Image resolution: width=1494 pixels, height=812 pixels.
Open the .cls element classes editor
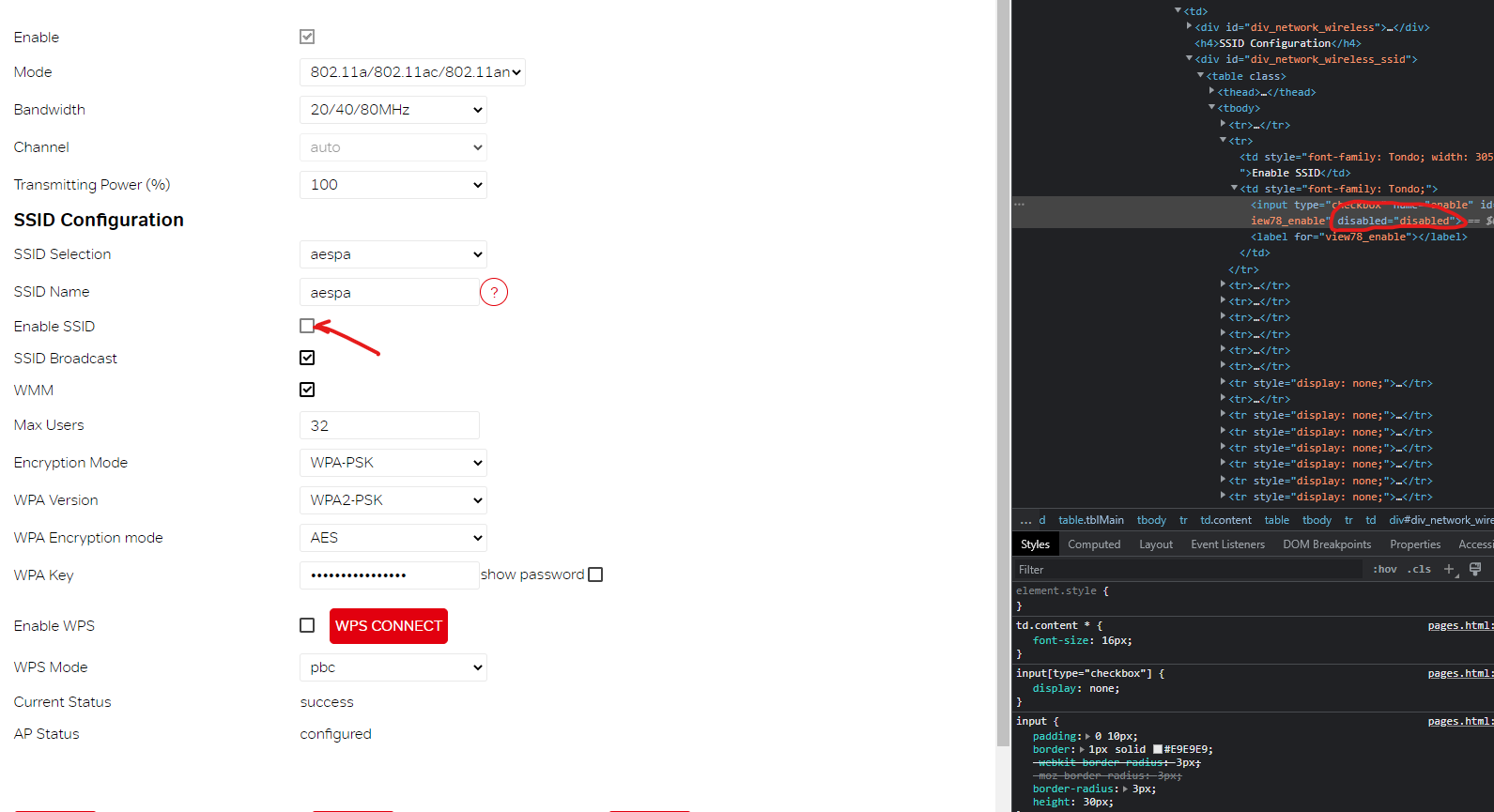[1419, 569]
